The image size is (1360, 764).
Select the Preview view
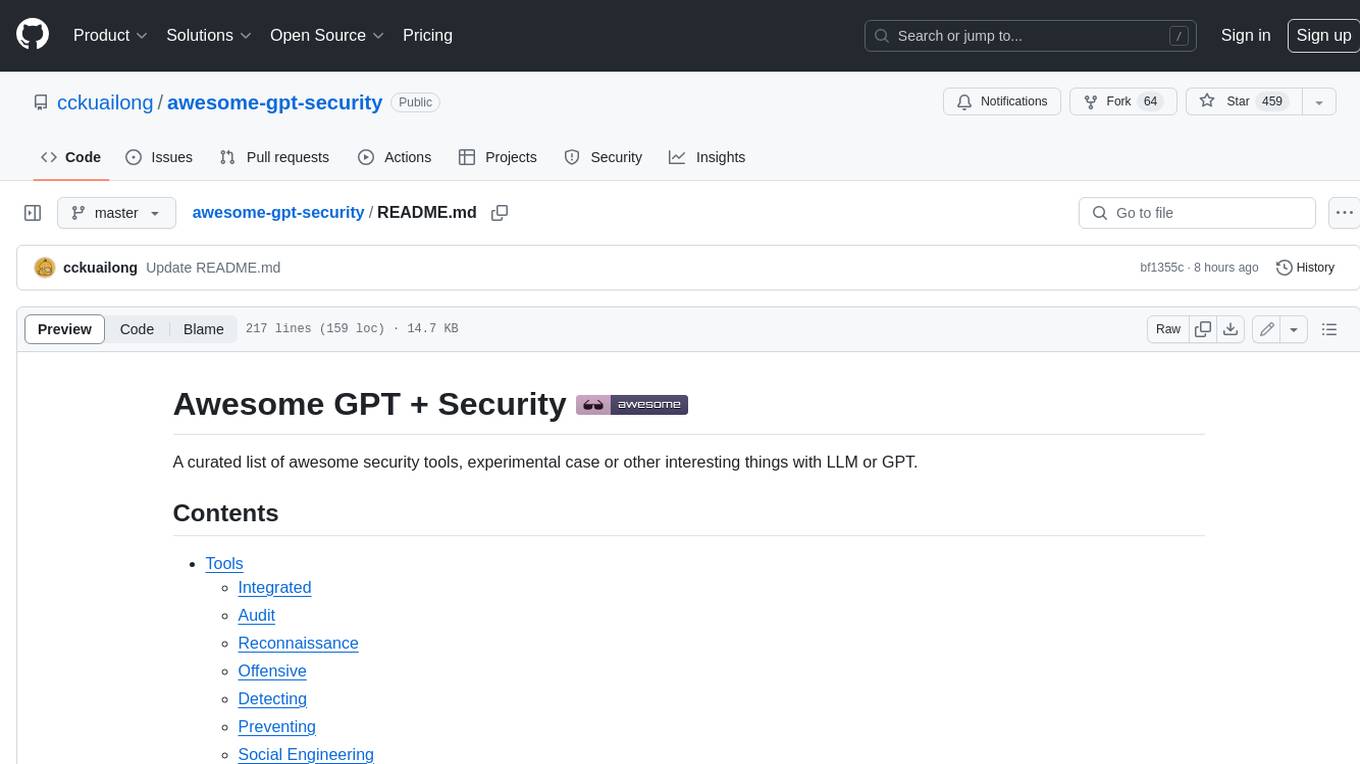64,329
